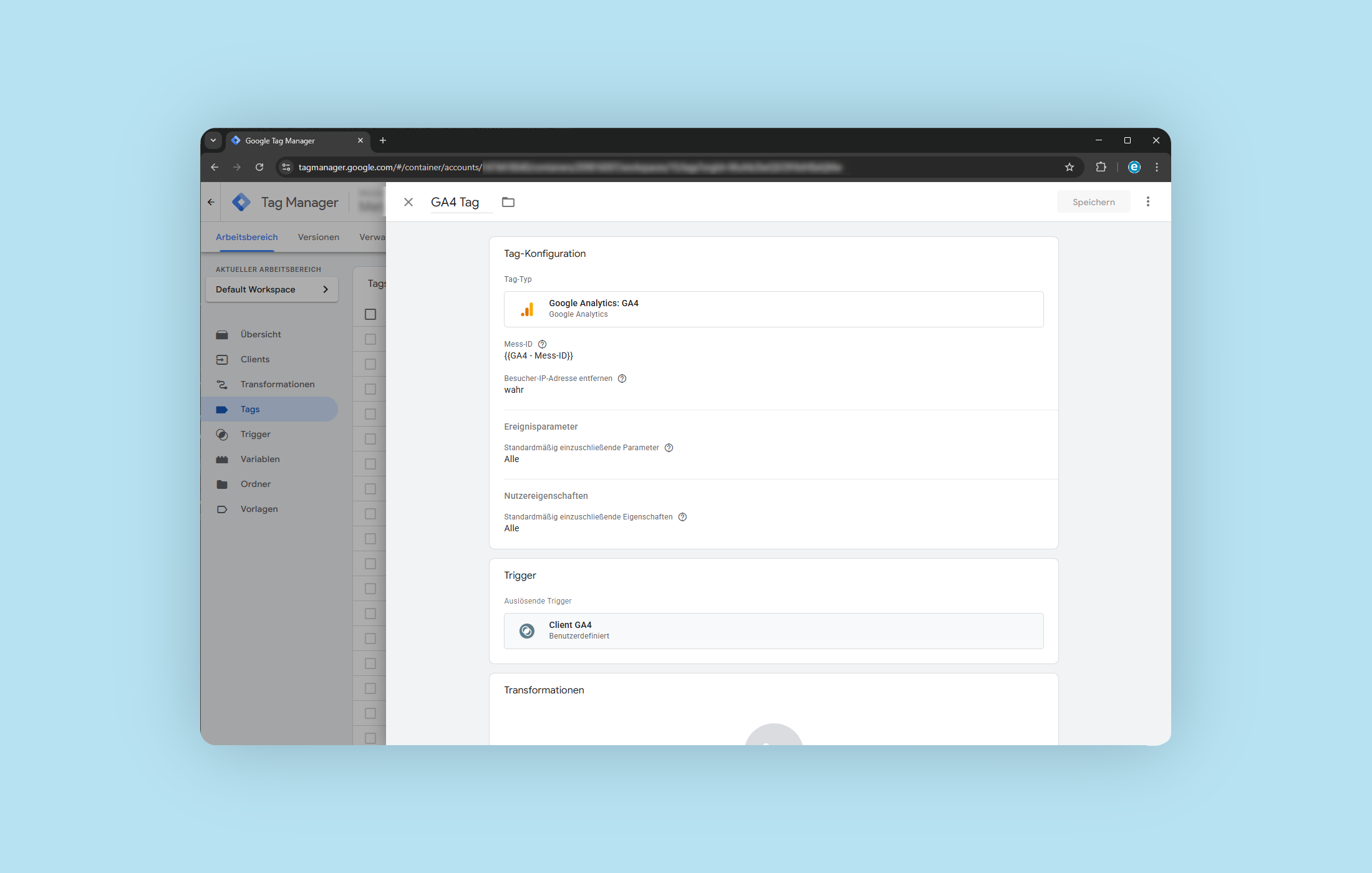Image resolution: width=1372 pixels, height=873 pixels.
Task: Click the Mess-ID help question icon
Action: coord(542,344)
